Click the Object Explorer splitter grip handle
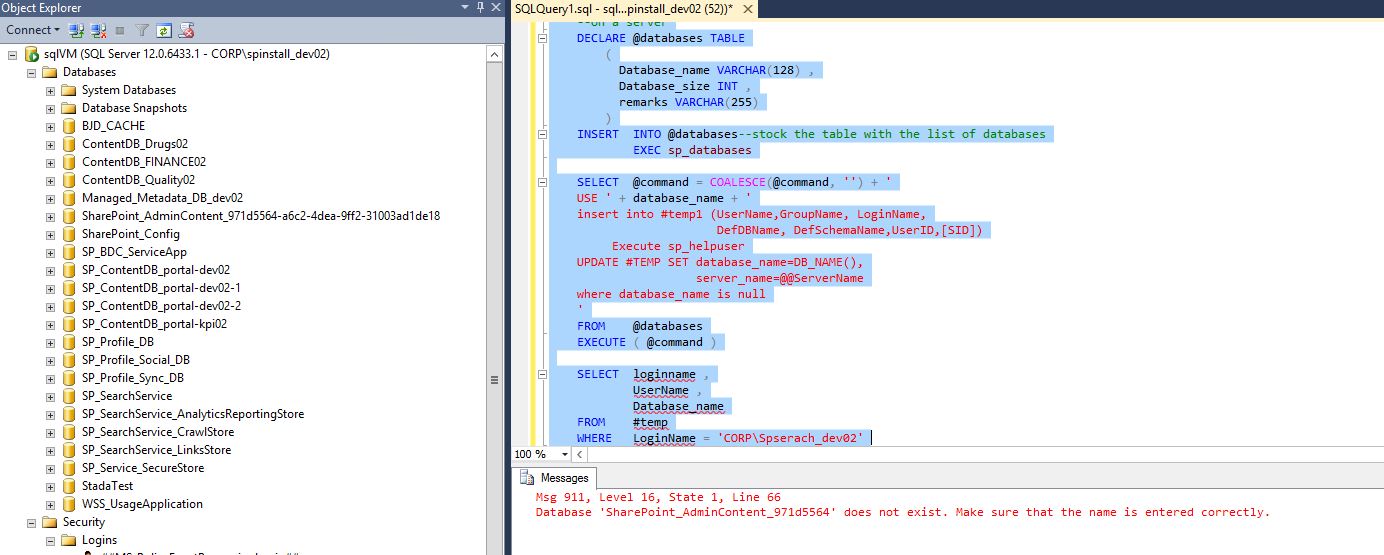This screenshot has width=1384, height=555. [x=494, y=380]
